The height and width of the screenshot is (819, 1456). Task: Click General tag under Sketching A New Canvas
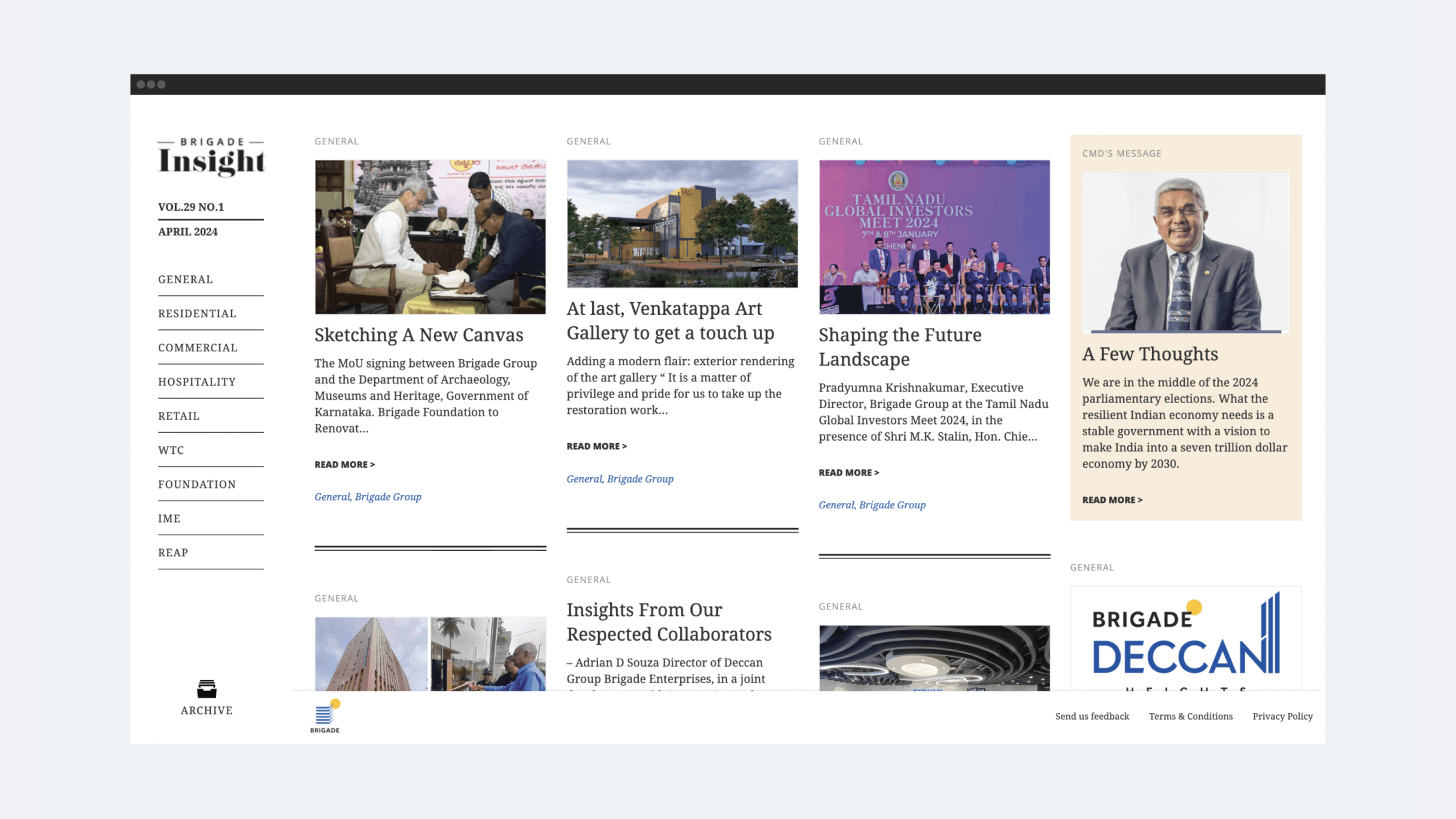pos(332,496)
